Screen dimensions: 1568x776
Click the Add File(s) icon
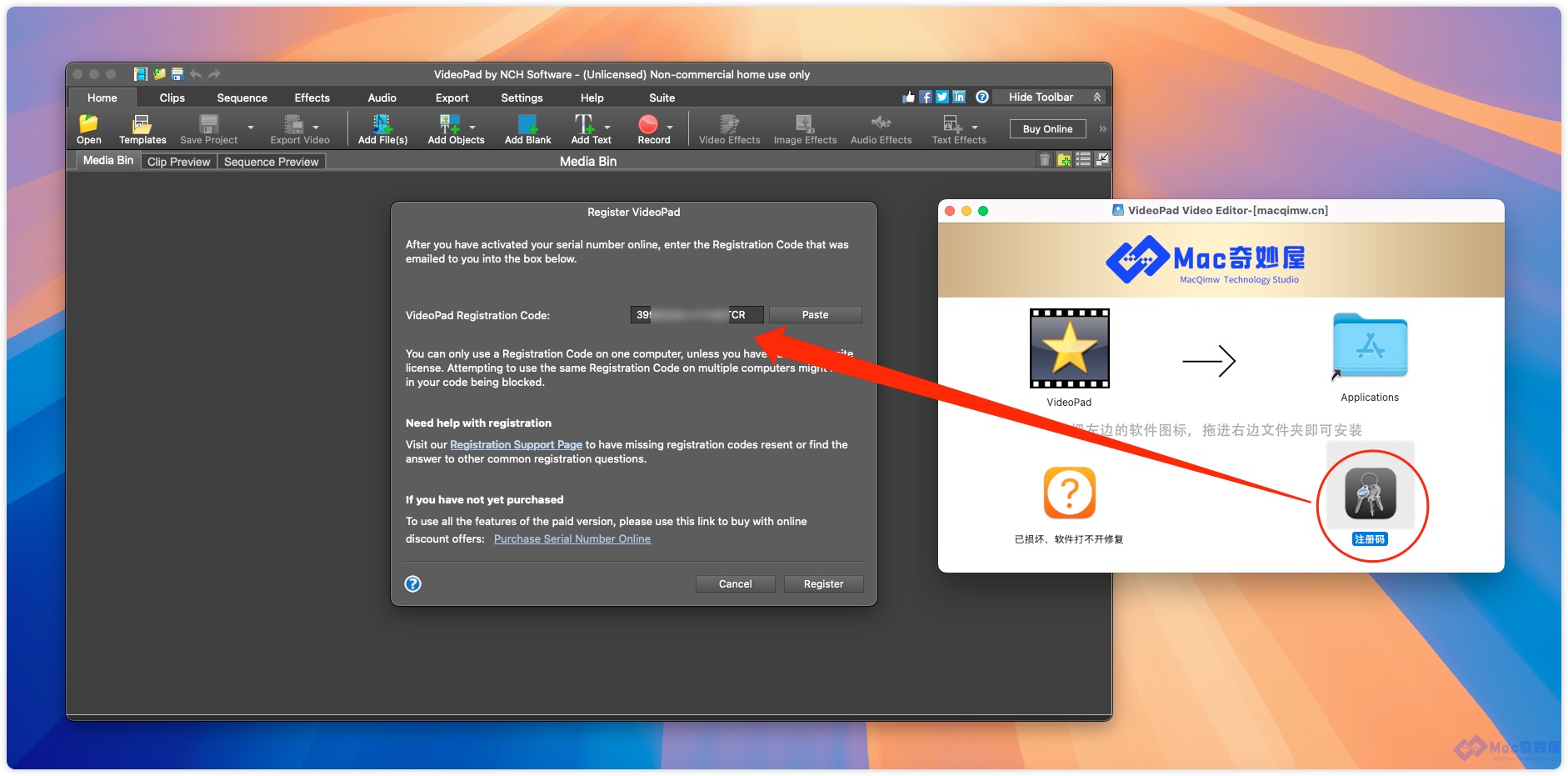382,123
